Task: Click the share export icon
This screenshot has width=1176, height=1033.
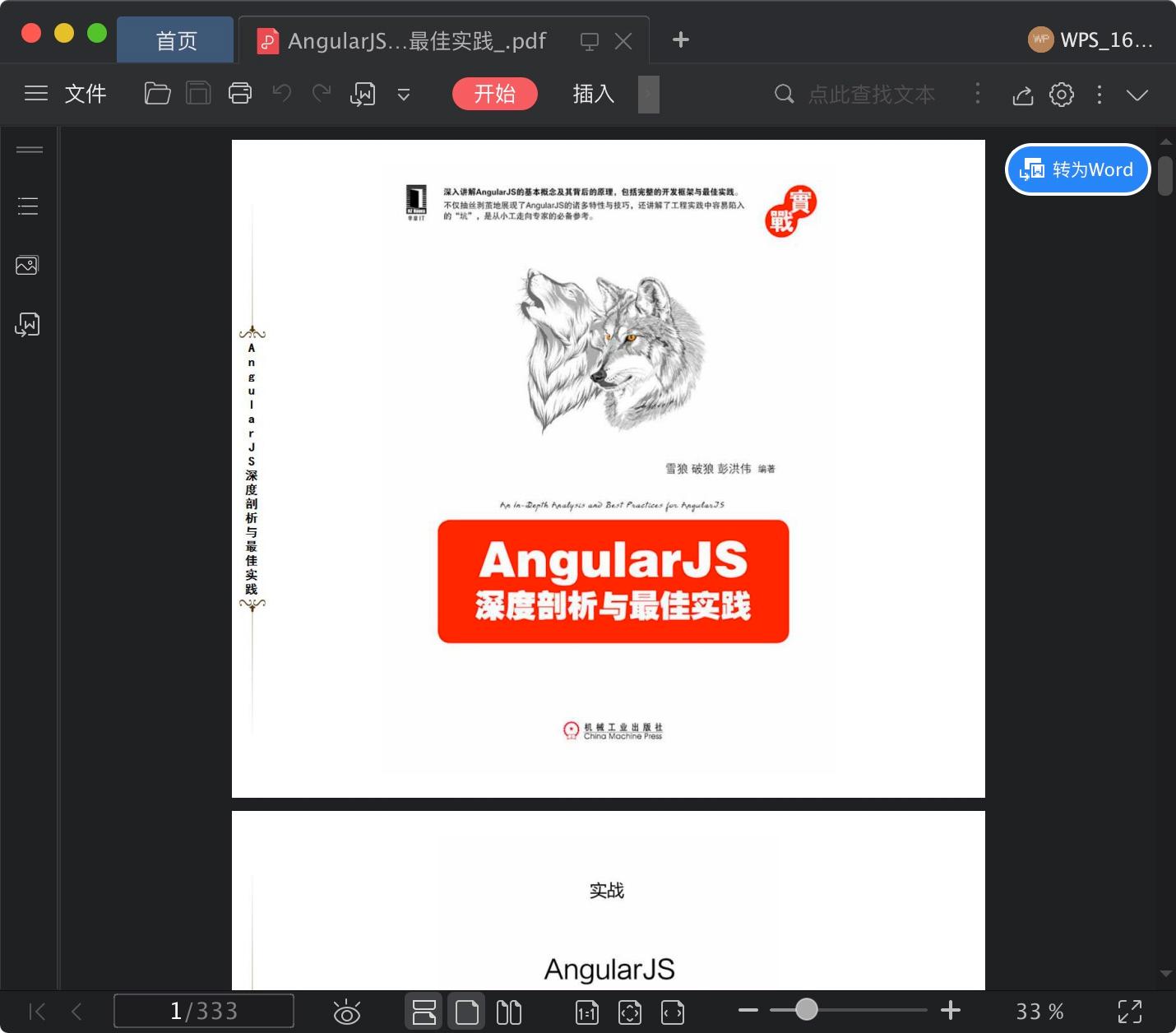Action: 1022,95
